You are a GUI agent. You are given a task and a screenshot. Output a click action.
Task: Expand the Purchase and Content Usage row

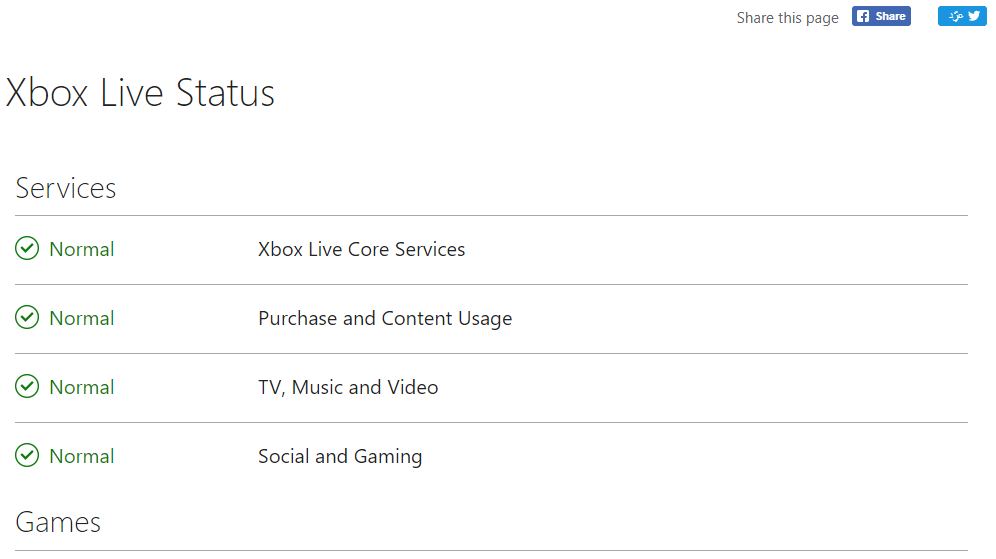click(491, 319)
